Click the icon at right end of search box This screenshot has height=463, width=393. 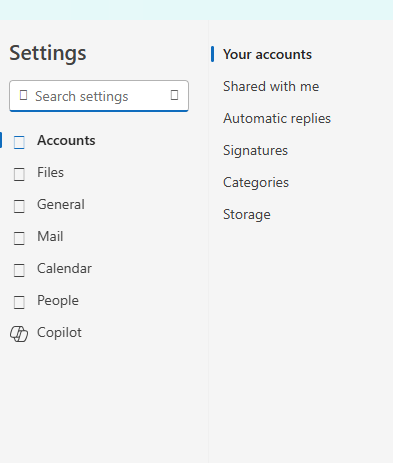[174, 95]
